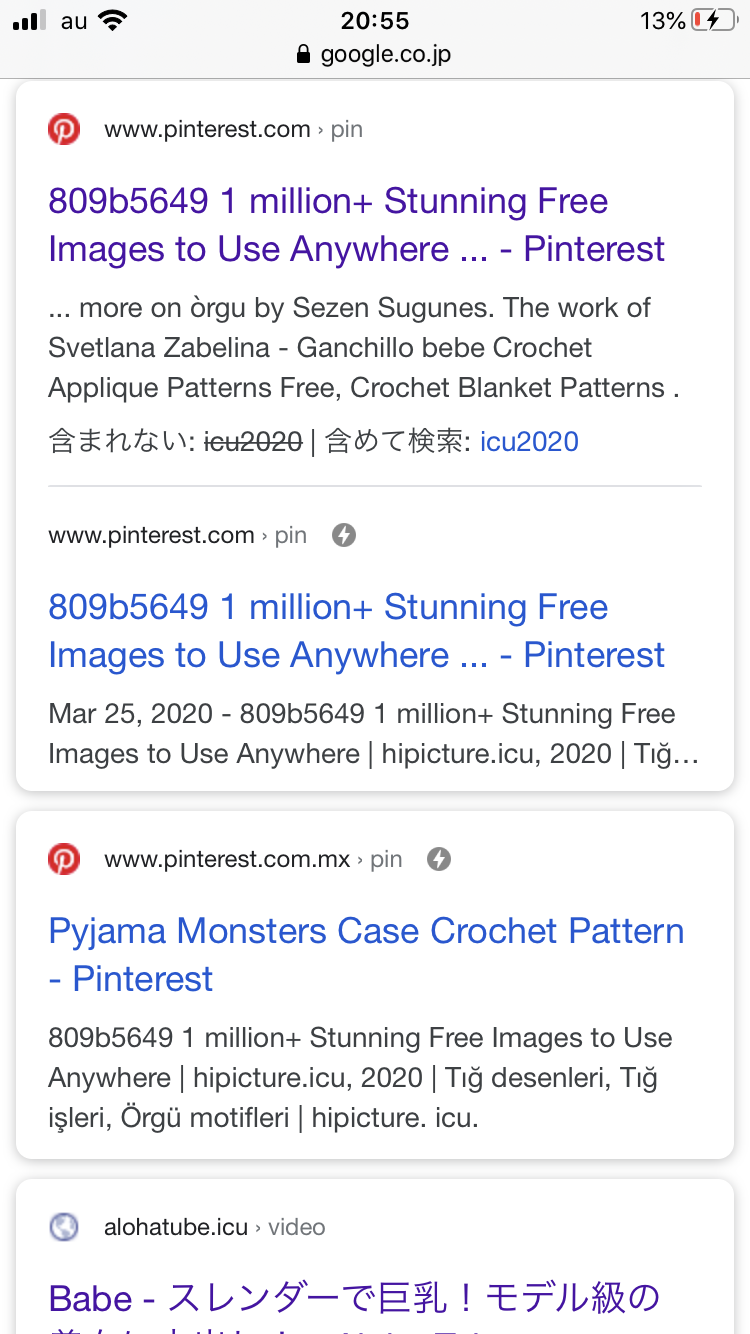Tap the www.pinterest.com › pin breadcrumb at top
The height and width of the screenshot is (1334, 750).
pyautogui.click(x=233, y=129)
